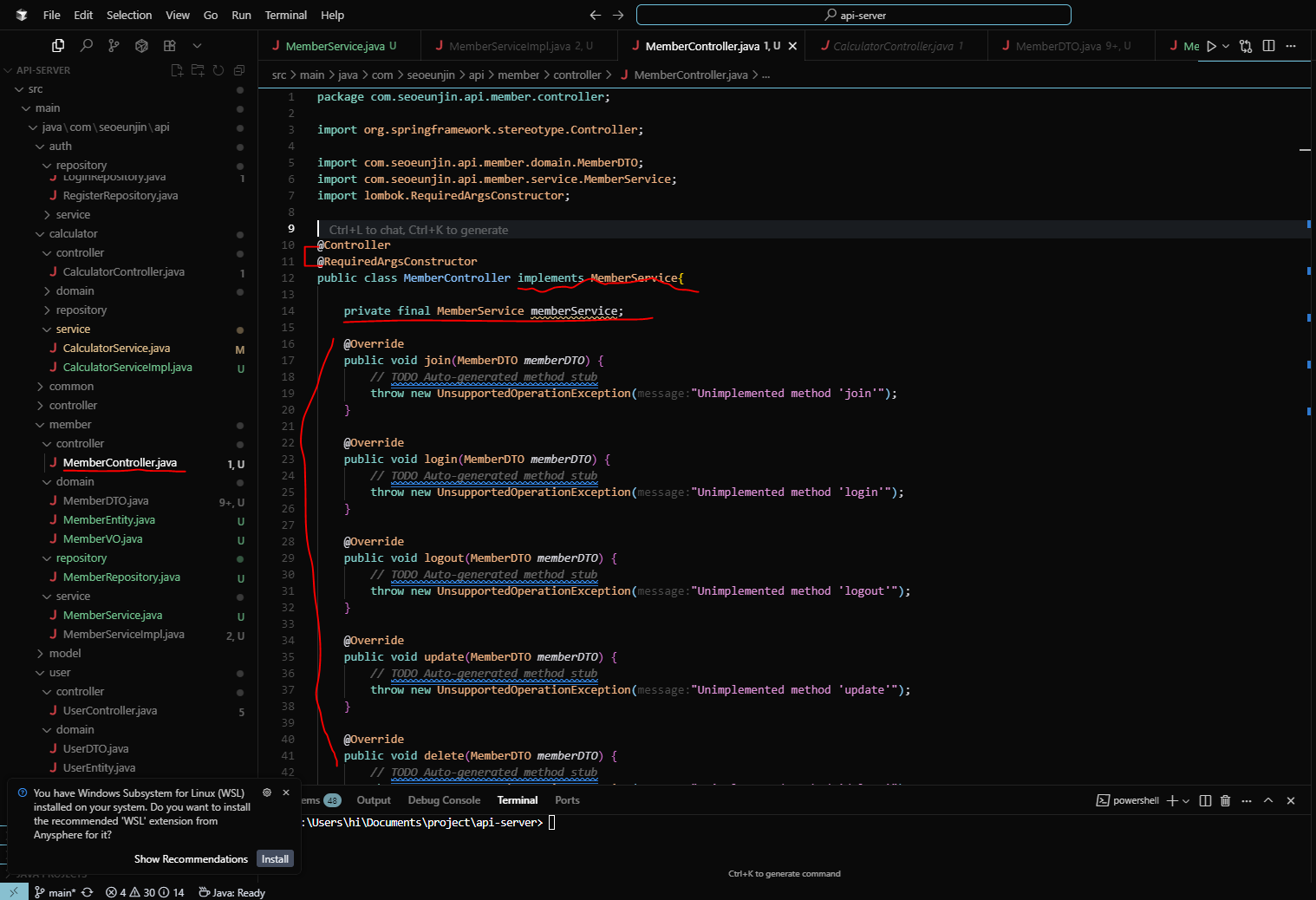Viewport: 1316px width, 900px height.
Task: Split the terminal pane
Action: 1205,800
